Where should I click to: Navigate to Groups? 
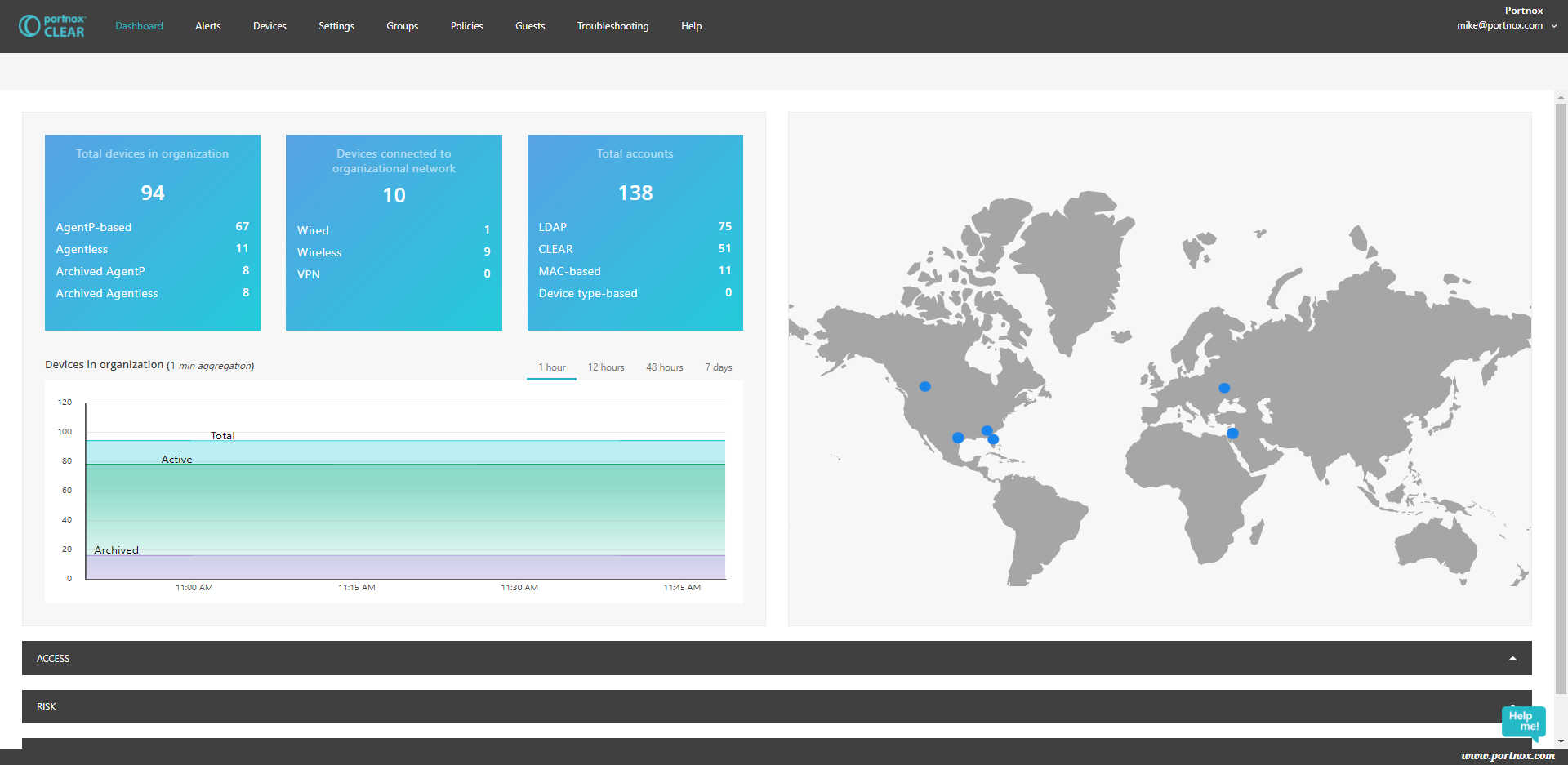403,26
